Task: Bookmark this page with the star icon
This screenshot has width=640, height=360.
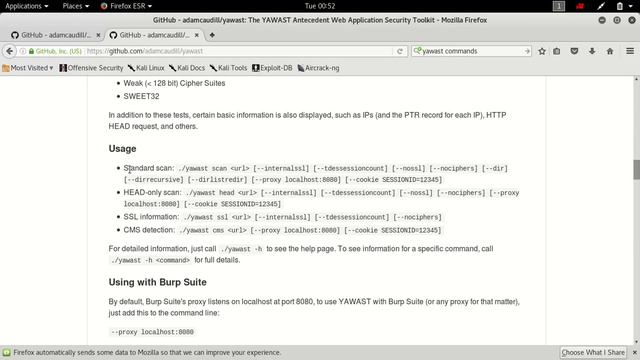Action: tap(542, 51)
